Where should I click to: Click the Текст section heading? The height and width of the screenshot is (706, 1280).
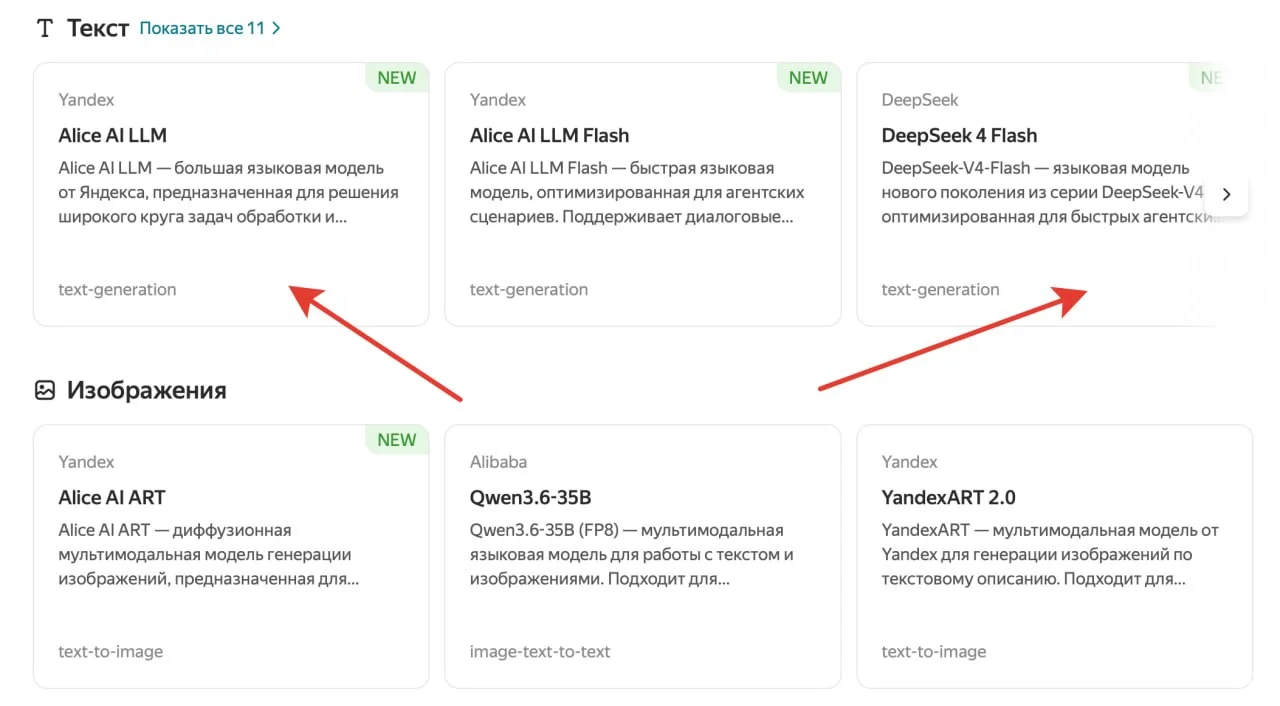click(x=98, y=28)
